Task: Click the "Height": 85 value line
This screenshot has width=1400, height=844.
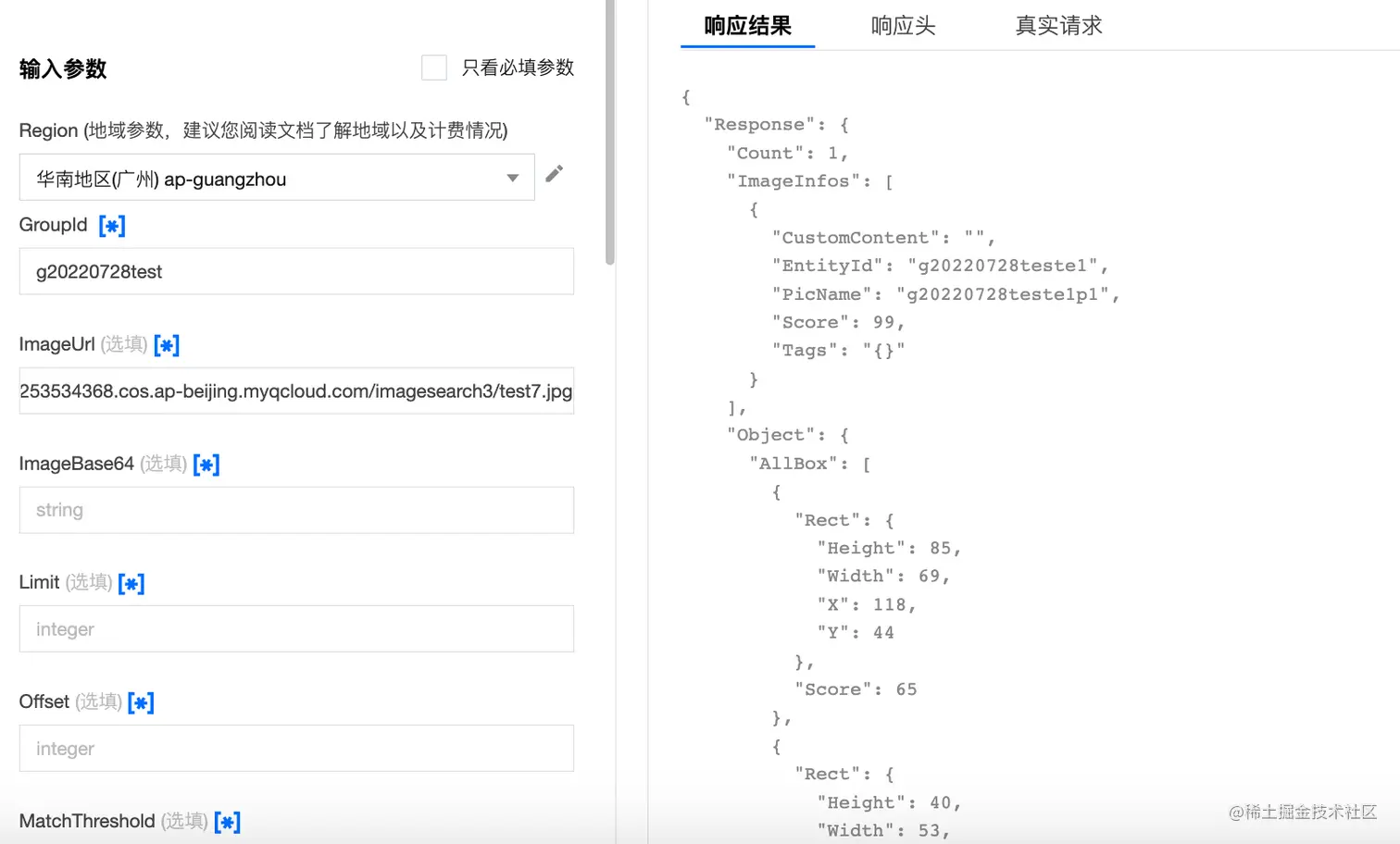Action: [x=889, y=548]
